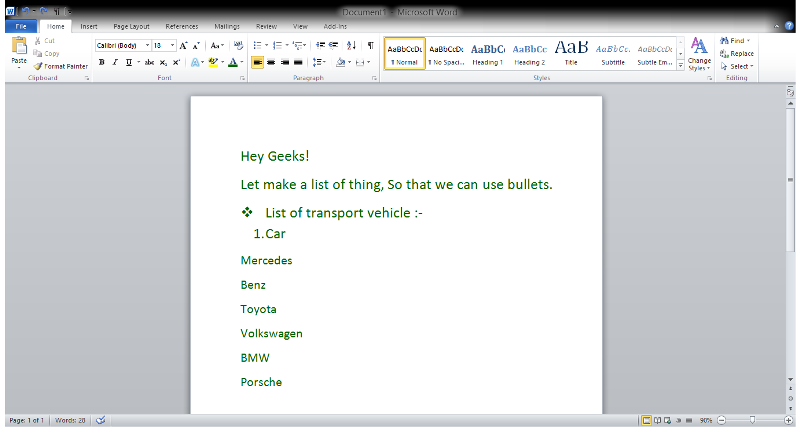Expand the Styles gallery More arrow

(680, 65)
